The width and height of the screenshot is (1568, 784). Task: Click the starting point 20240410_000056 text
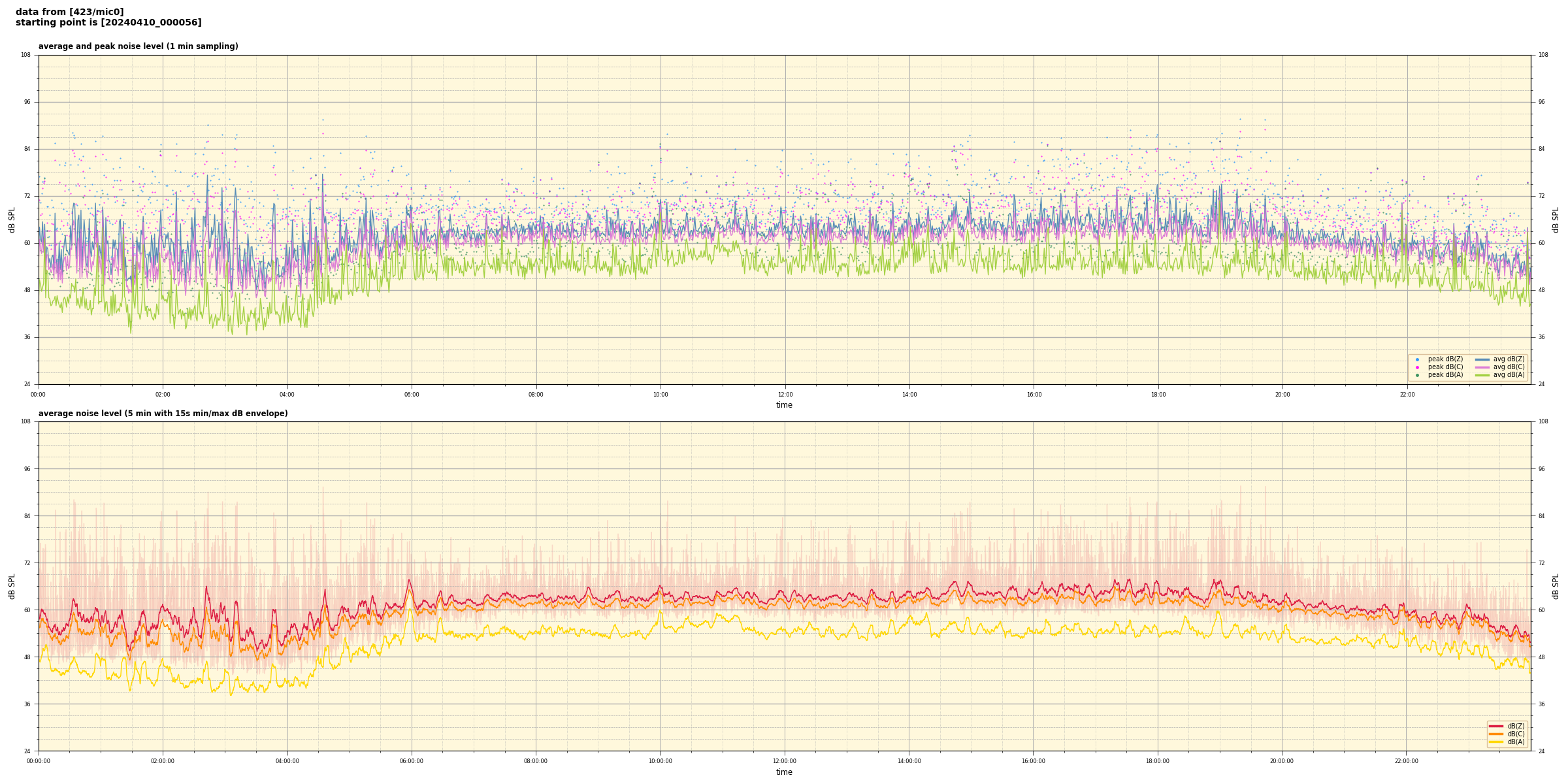(x=108, y=23)
